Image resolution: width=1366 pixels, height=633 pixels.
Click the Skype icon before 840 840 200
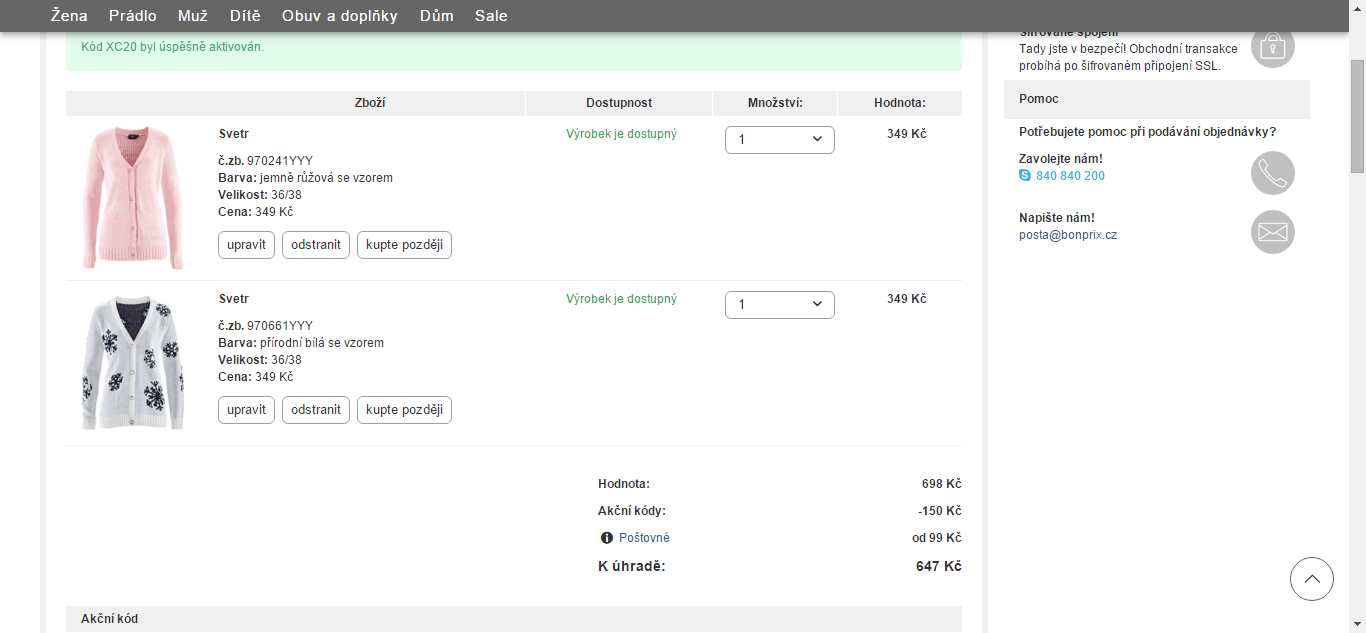[1025, 175]
